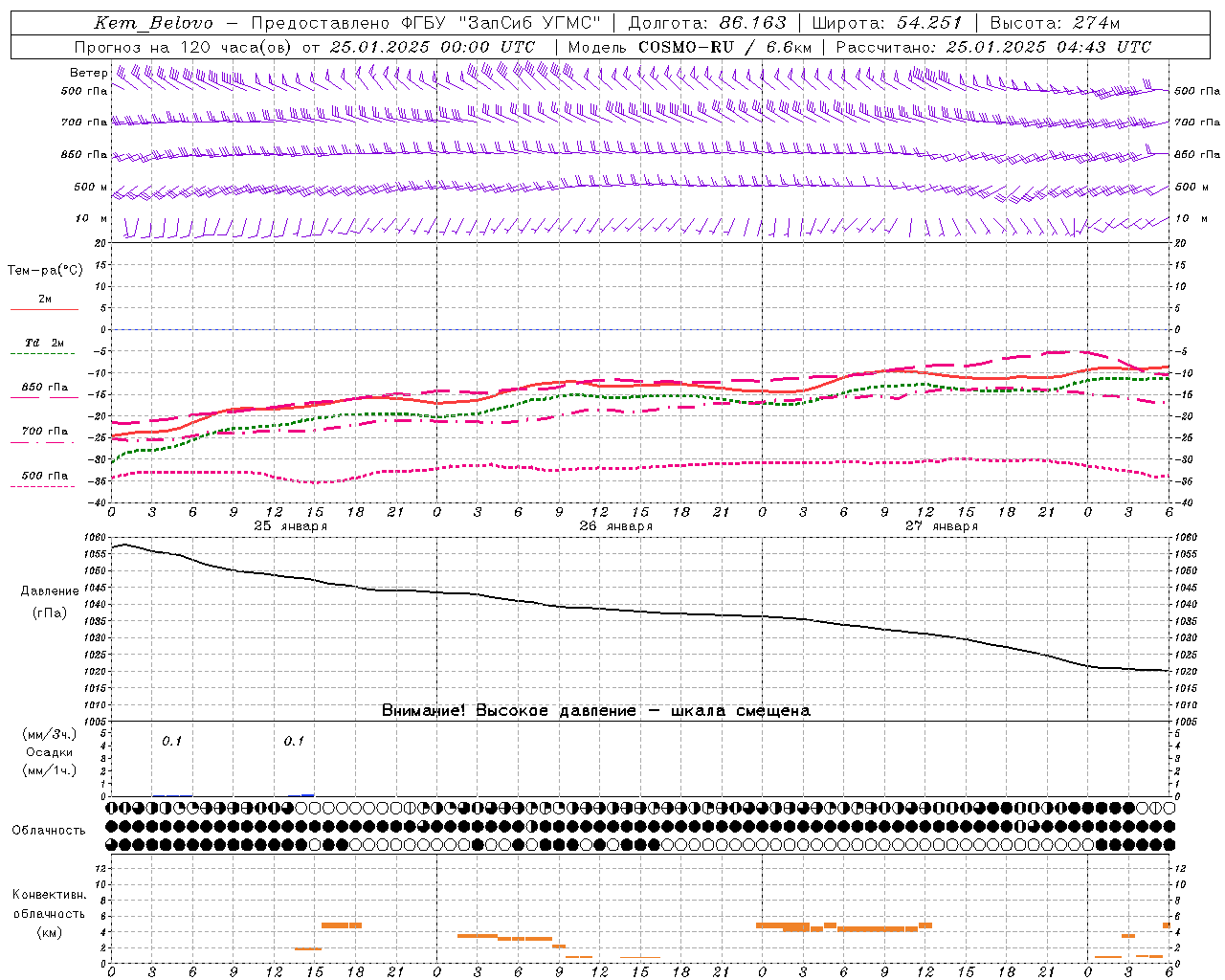Click the second 0.1 precipitation value near hour 15

[294, 741]
